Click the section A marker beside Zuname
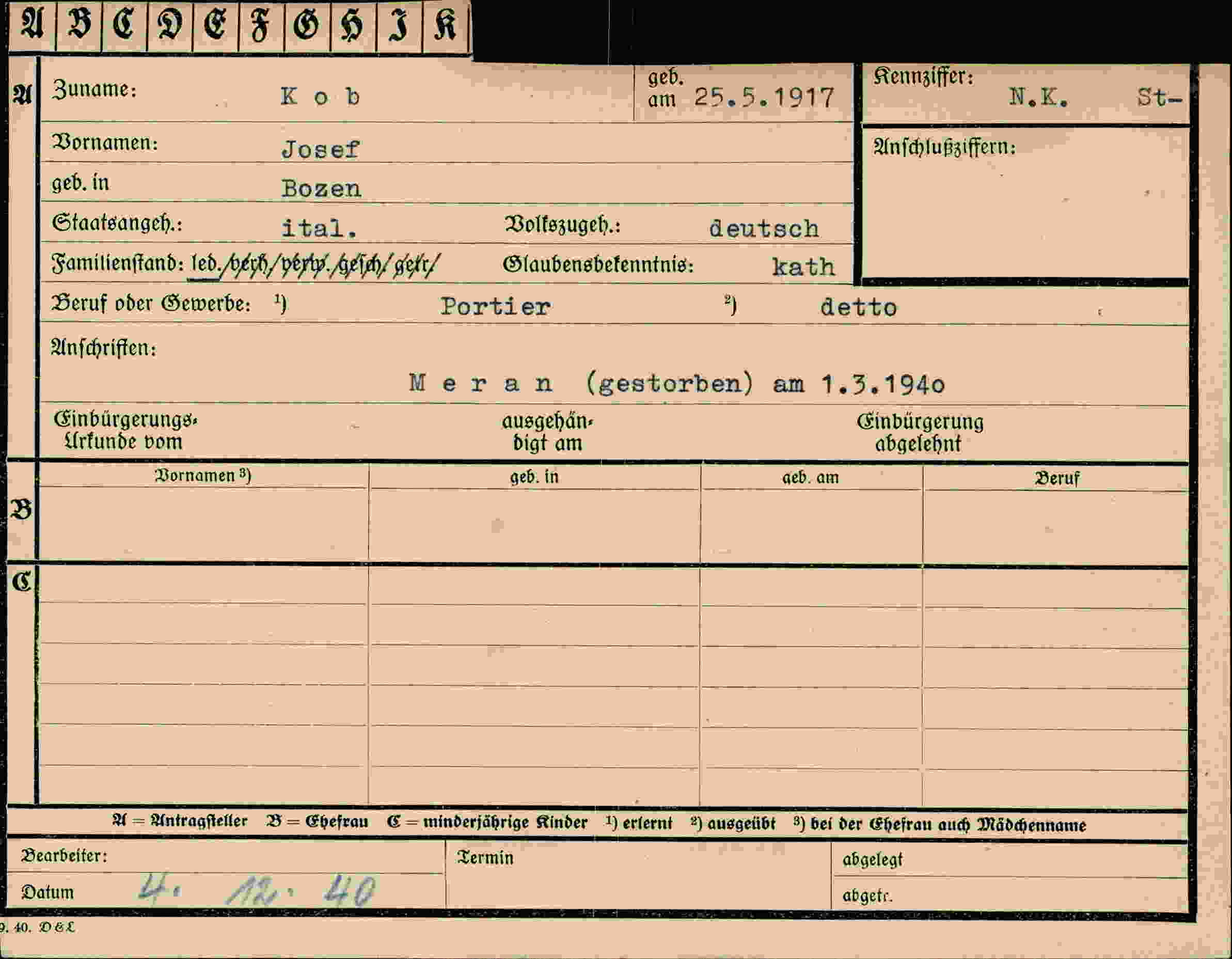1232x959 pixels. pyautogui.click(x=23, y=95)
